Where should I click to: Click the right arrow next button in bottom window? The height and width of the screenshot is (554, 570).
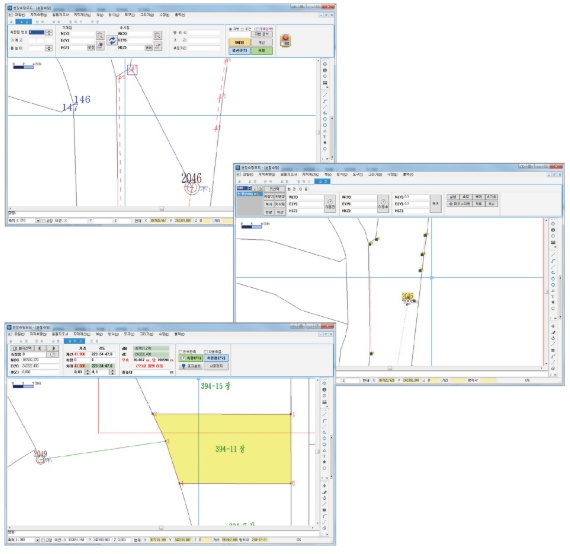[53, 348]
